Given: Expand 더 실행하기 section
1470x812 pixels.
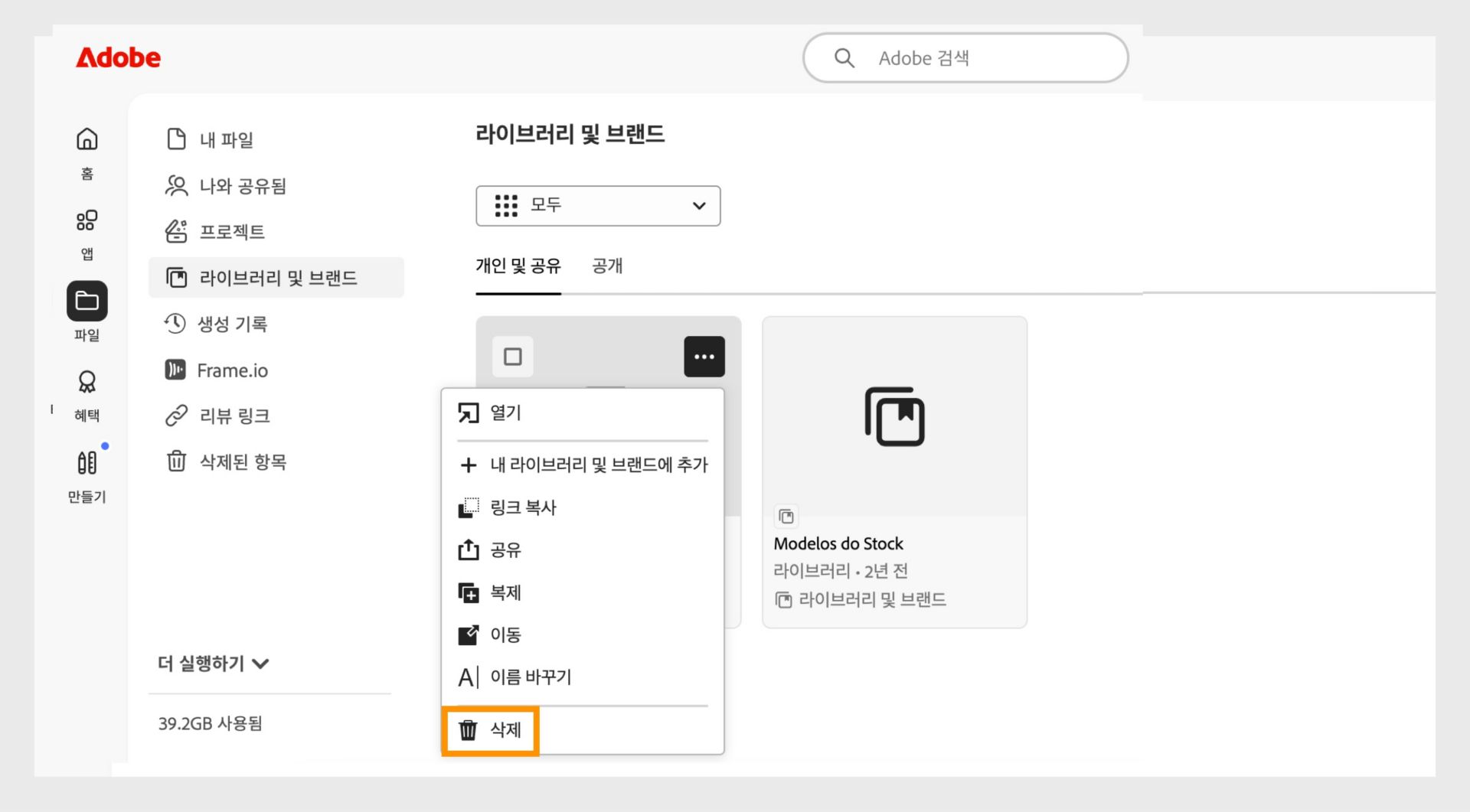Looking at the screenshot, I should tap(213, 664).
